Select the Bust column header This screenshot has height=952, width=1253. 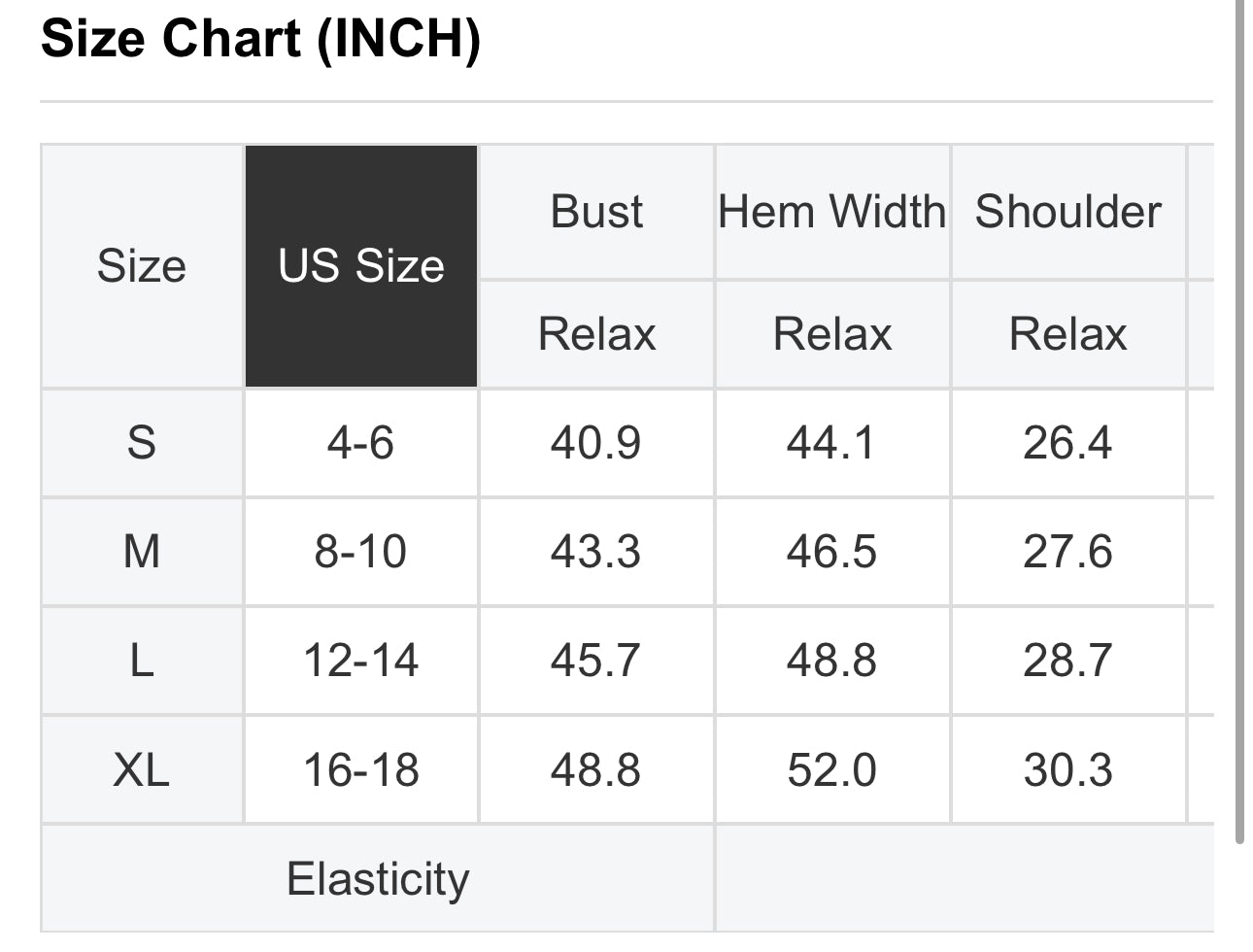click(x=596, y=212)
